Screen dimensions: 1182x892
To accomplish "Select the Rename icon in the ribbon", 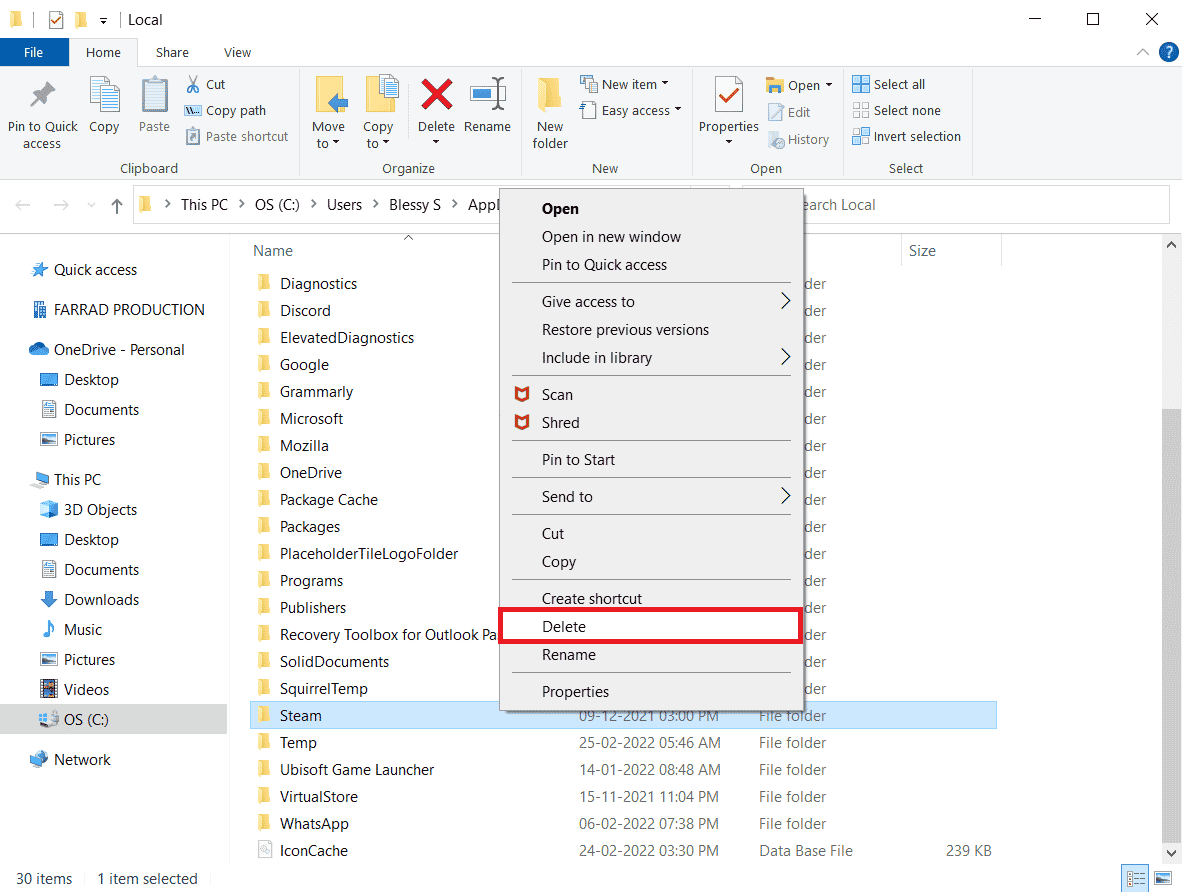I will 487,110.
